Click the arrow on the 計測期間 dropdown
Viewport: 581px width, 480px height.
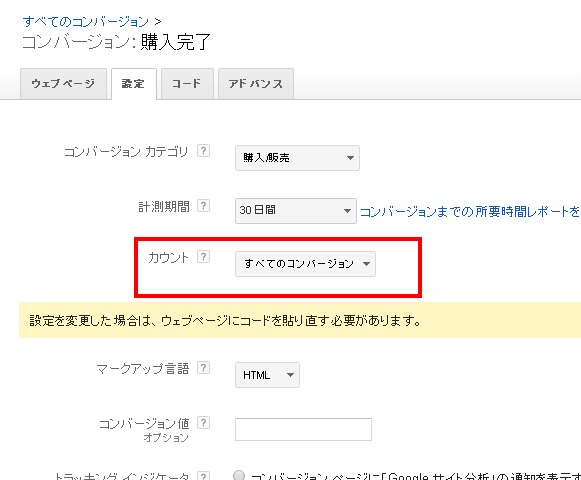tap(347, 211)
